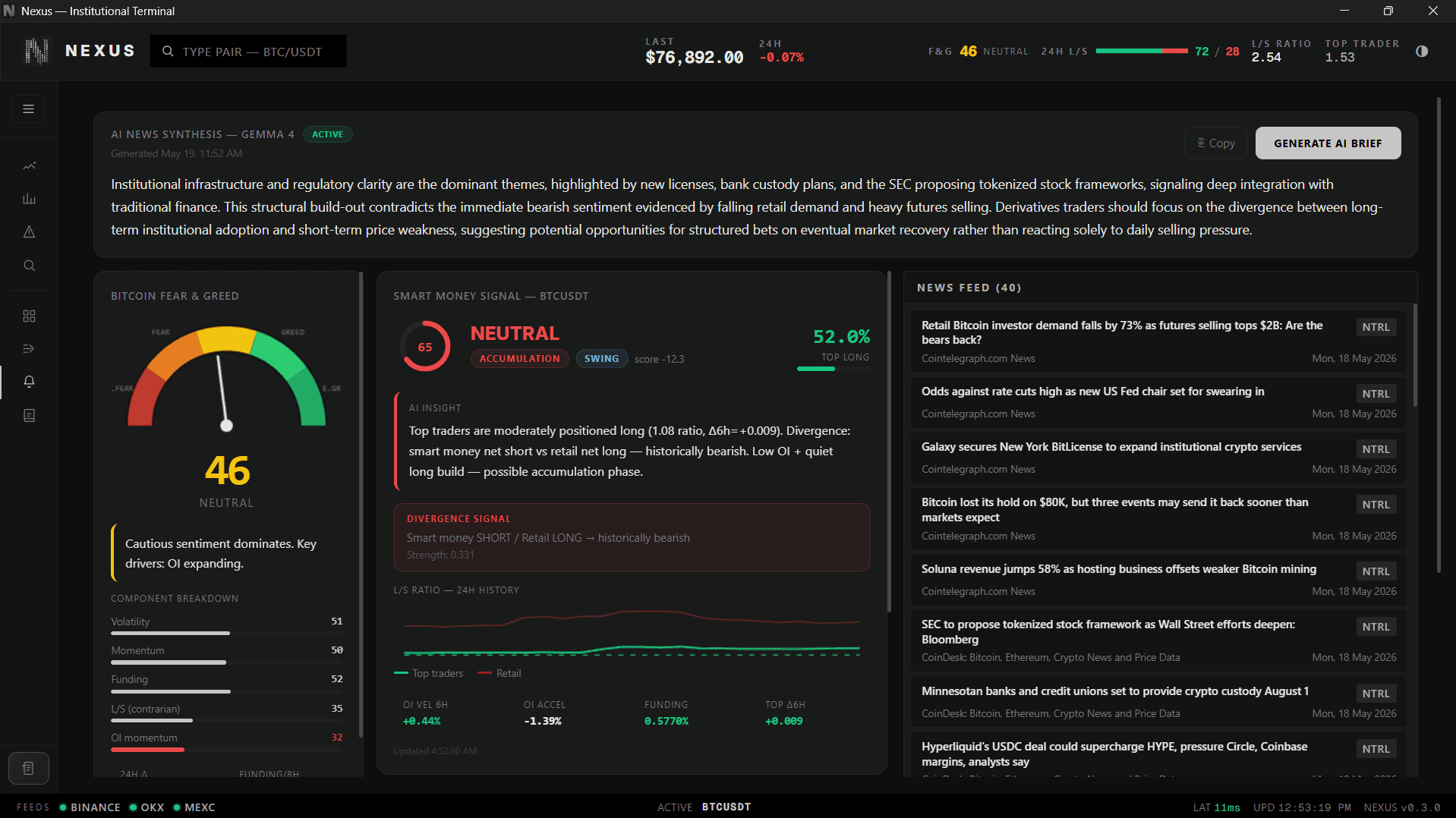
Task: Click the SWING tag
Action: [x=601, y=358]
